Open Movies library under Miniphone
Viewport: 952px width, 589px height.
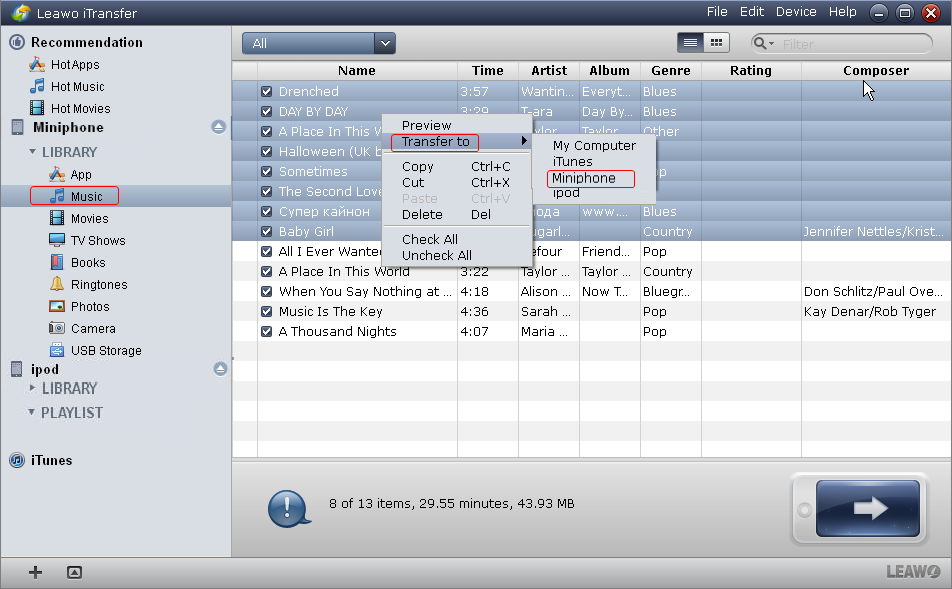tap(79, 218)
